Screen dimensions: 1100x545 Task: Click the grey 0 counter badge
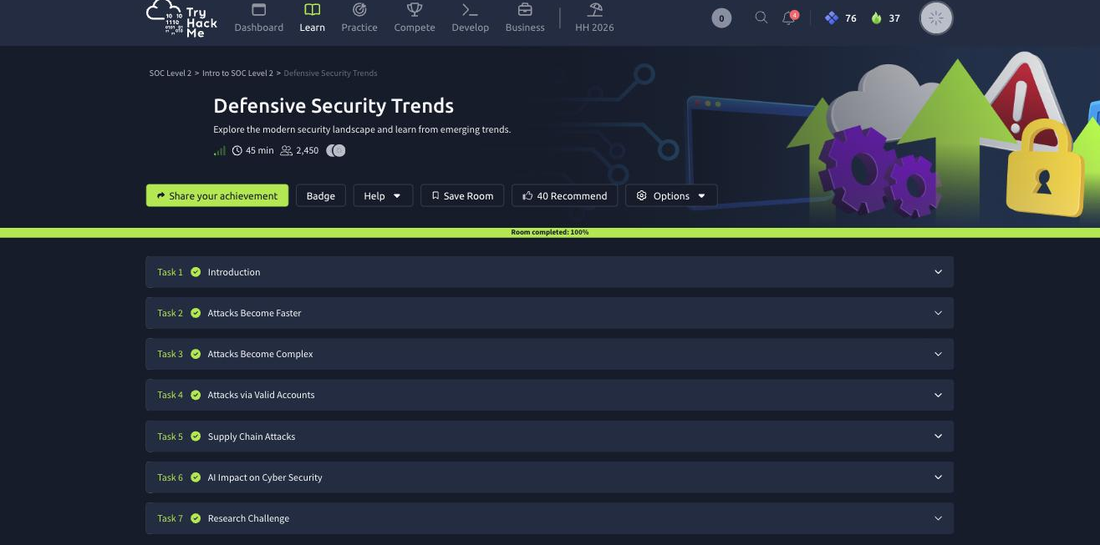(721, 18)
